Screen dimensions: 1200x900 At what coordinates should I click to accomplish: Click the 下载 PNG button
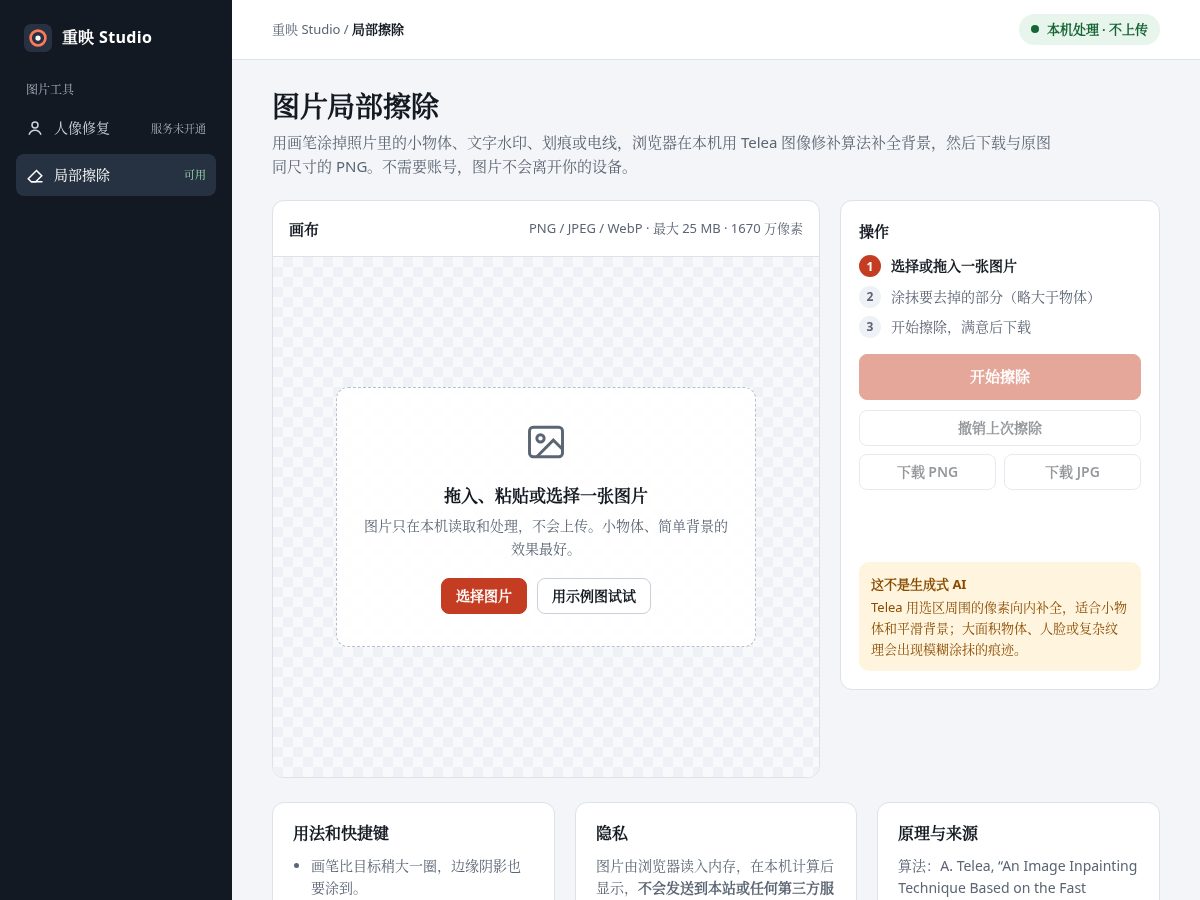pos(927,472)
